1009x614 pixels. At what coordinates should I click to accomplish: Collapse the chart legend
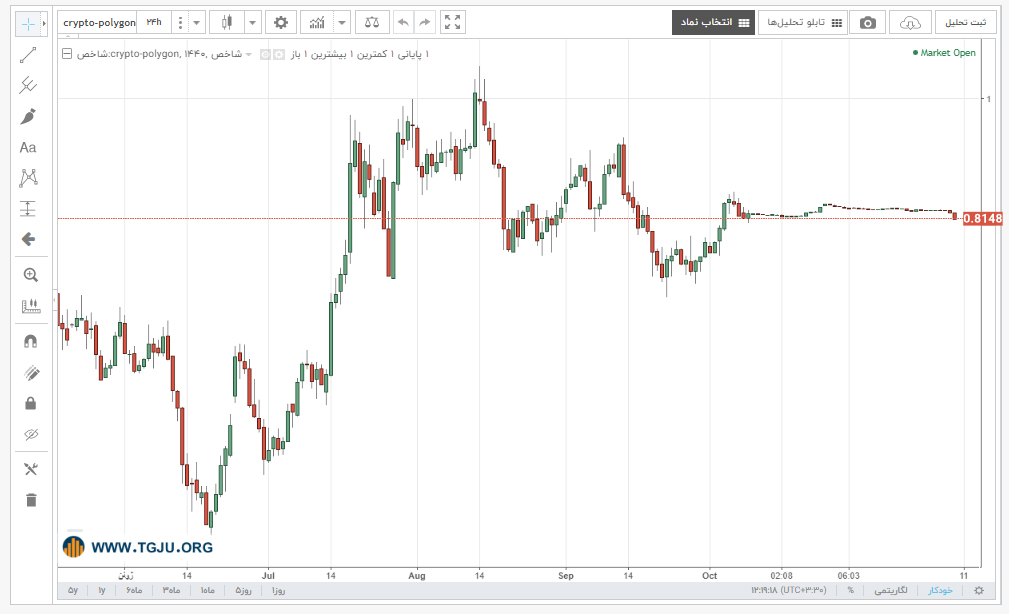click(x=67, y=54)
